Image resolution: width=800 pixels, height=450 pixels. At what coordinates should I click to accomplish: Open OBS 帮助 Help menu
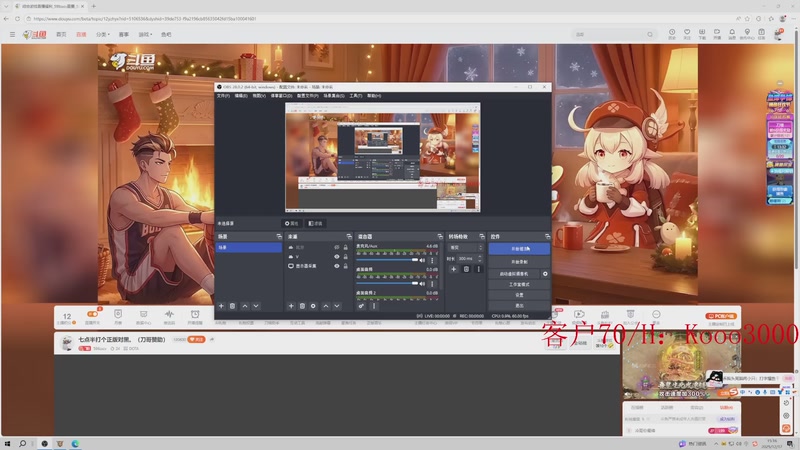(x=374, y=96)
